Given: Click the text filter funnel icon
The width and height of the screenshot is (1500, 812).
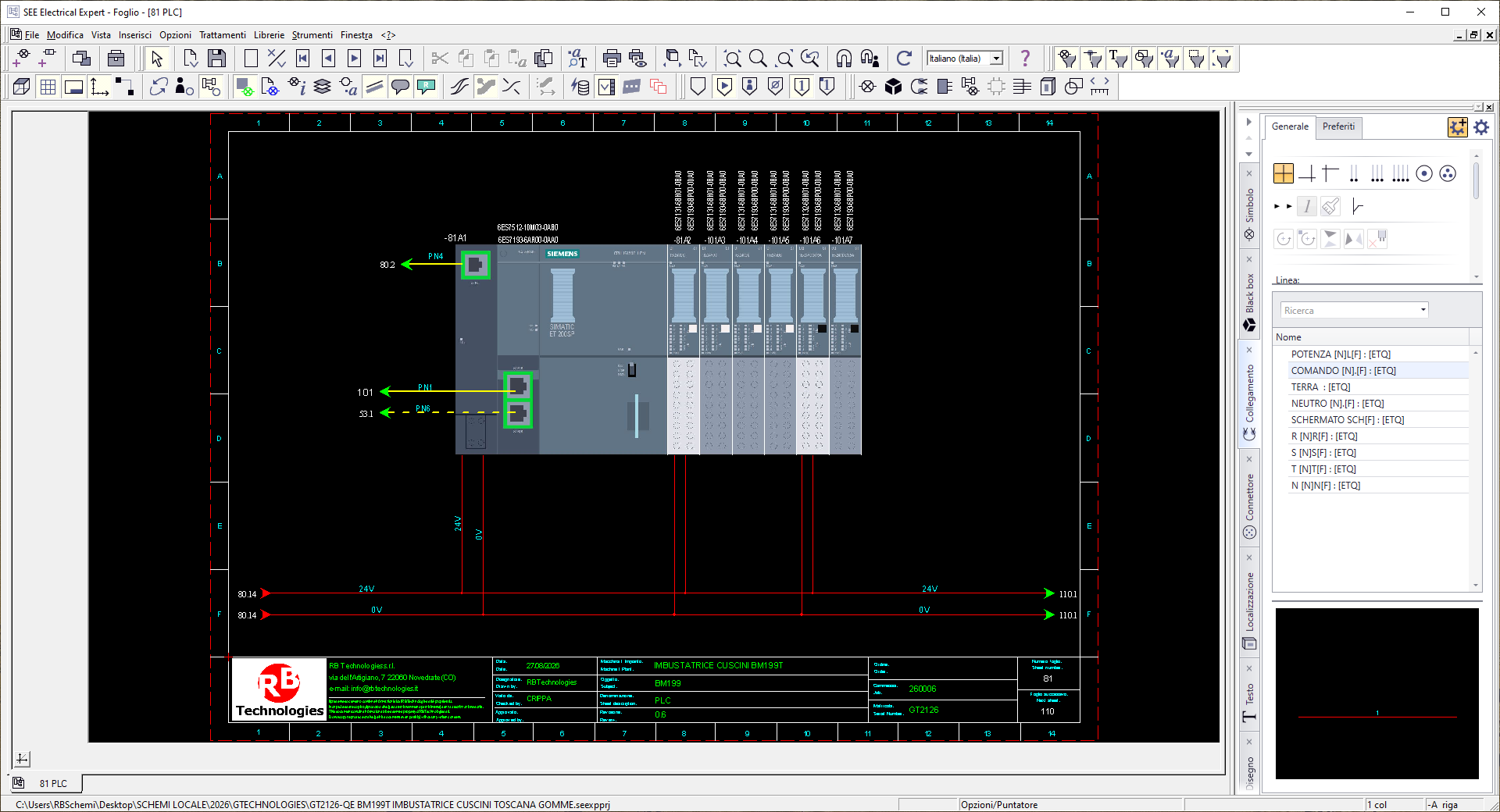Looking at the screenshot, I should [x=1118, y=59].
